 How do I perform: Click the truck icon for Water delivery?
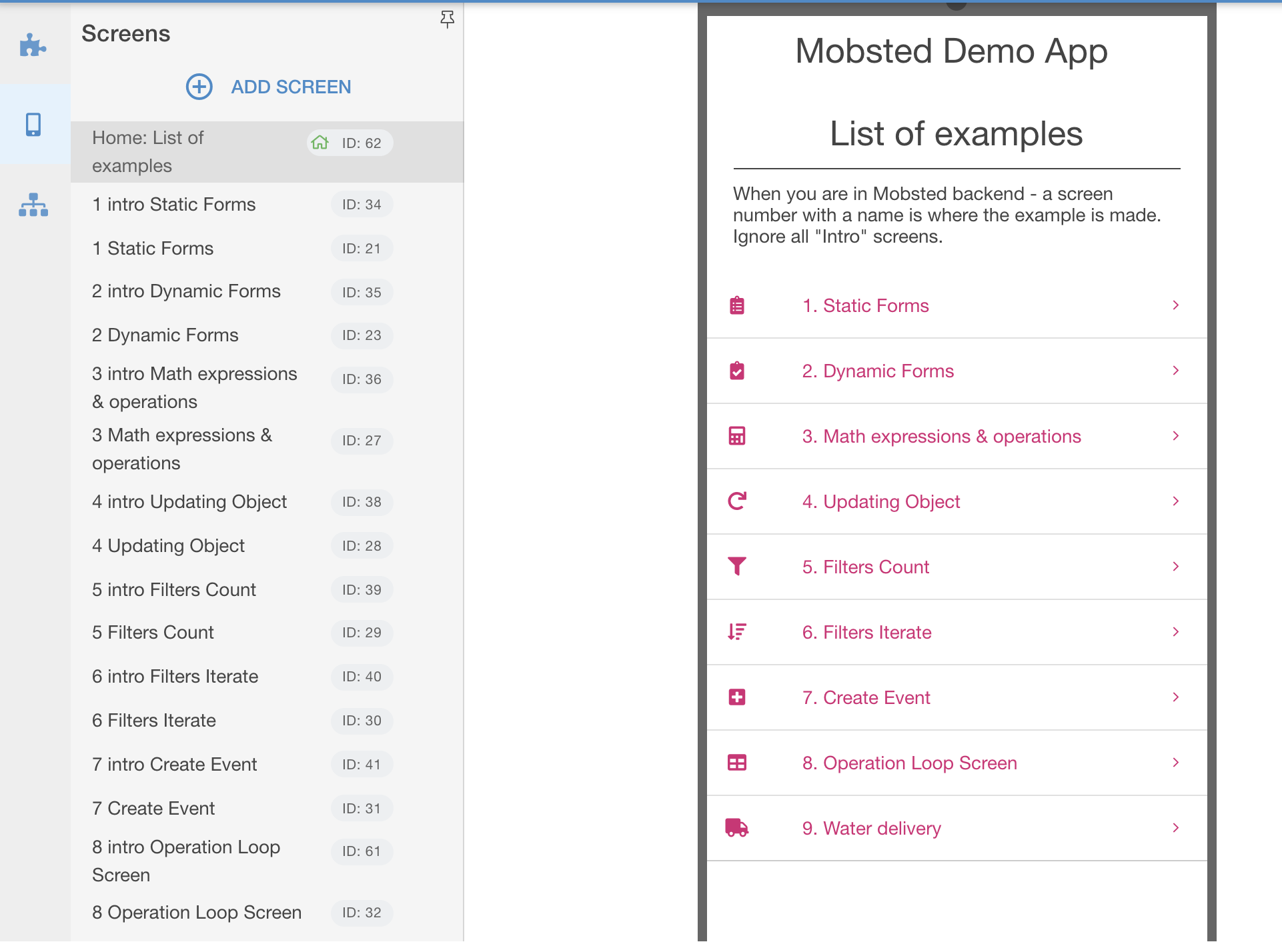pyautogui.click(x=737, y=828)
